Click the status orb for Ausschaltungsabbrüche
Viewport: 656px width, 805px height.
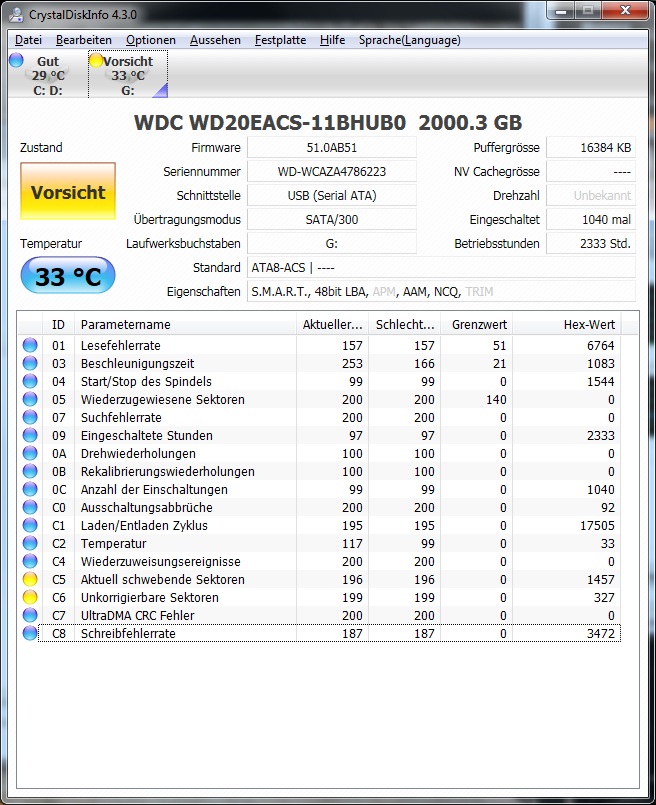tap(30, 507)
